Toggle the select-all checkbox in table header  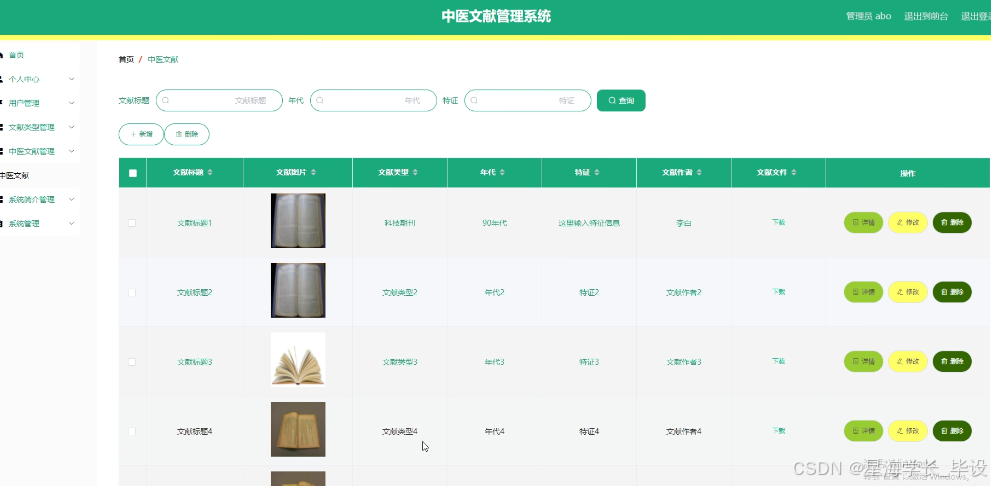point(133,173)
